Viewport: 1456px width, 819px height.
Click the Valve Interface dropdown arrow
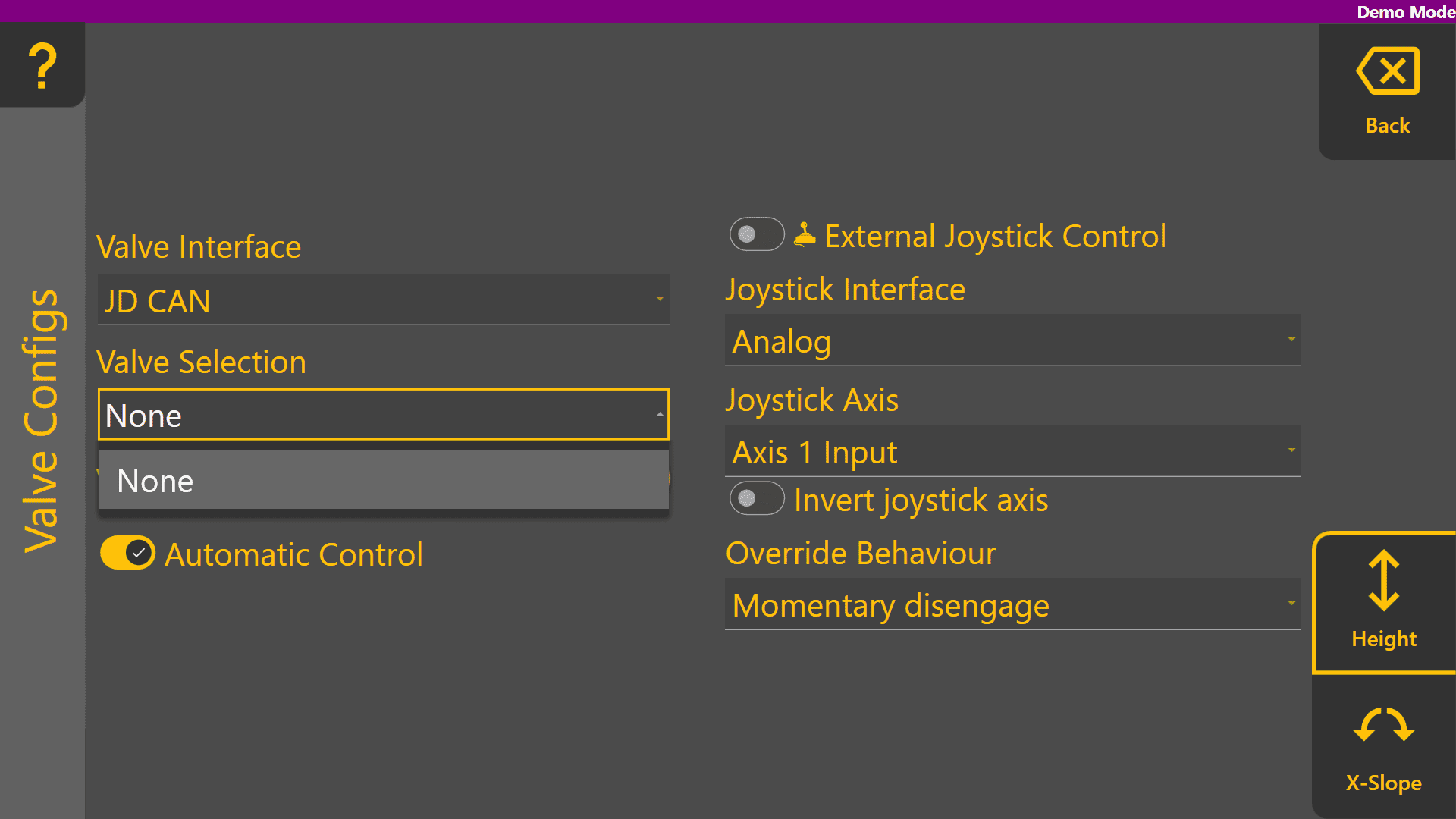coord(660,300)
